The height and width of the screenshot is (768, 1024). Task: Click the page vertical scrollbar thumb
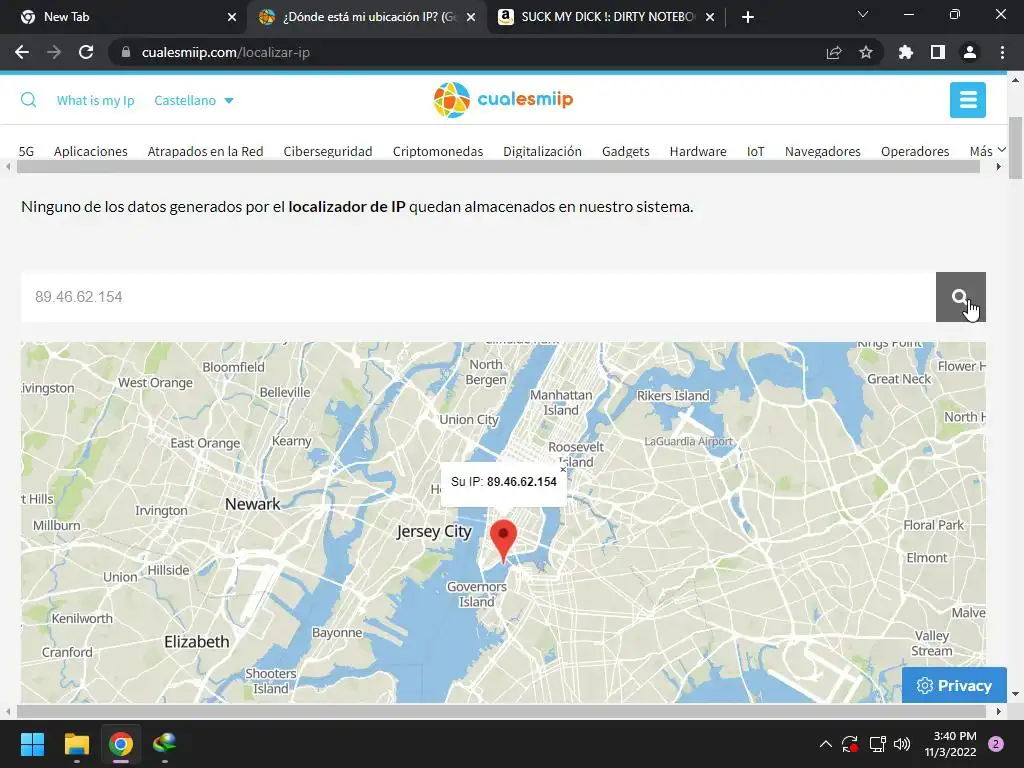pos(1015,148)
